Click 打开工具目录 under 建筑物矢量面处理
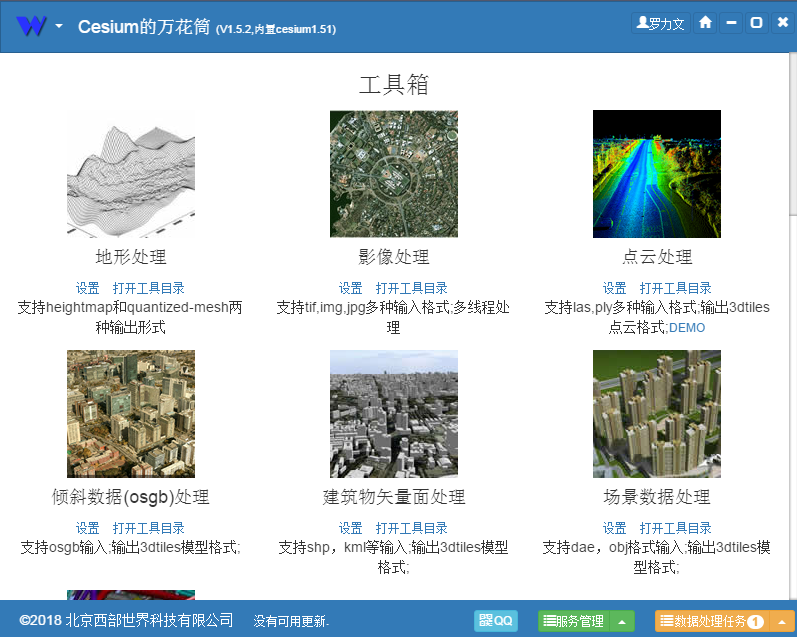The width and height of the screenshot is (797, 637). click(x=412, y=528)
